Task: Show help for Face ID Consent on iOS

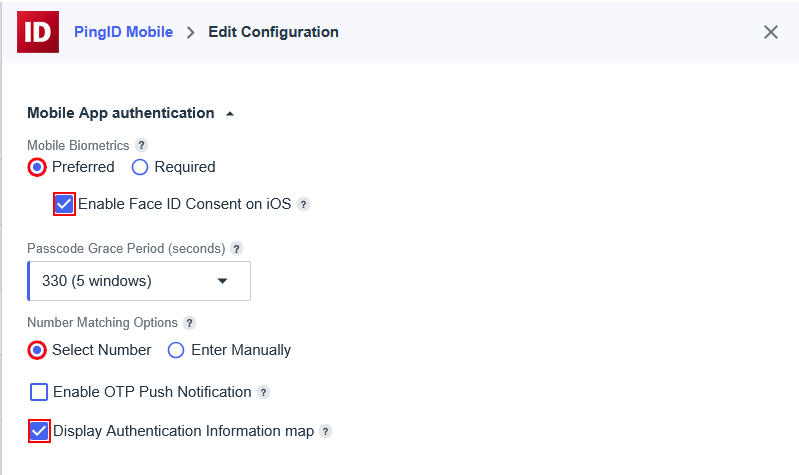Action: pos(304,204)
